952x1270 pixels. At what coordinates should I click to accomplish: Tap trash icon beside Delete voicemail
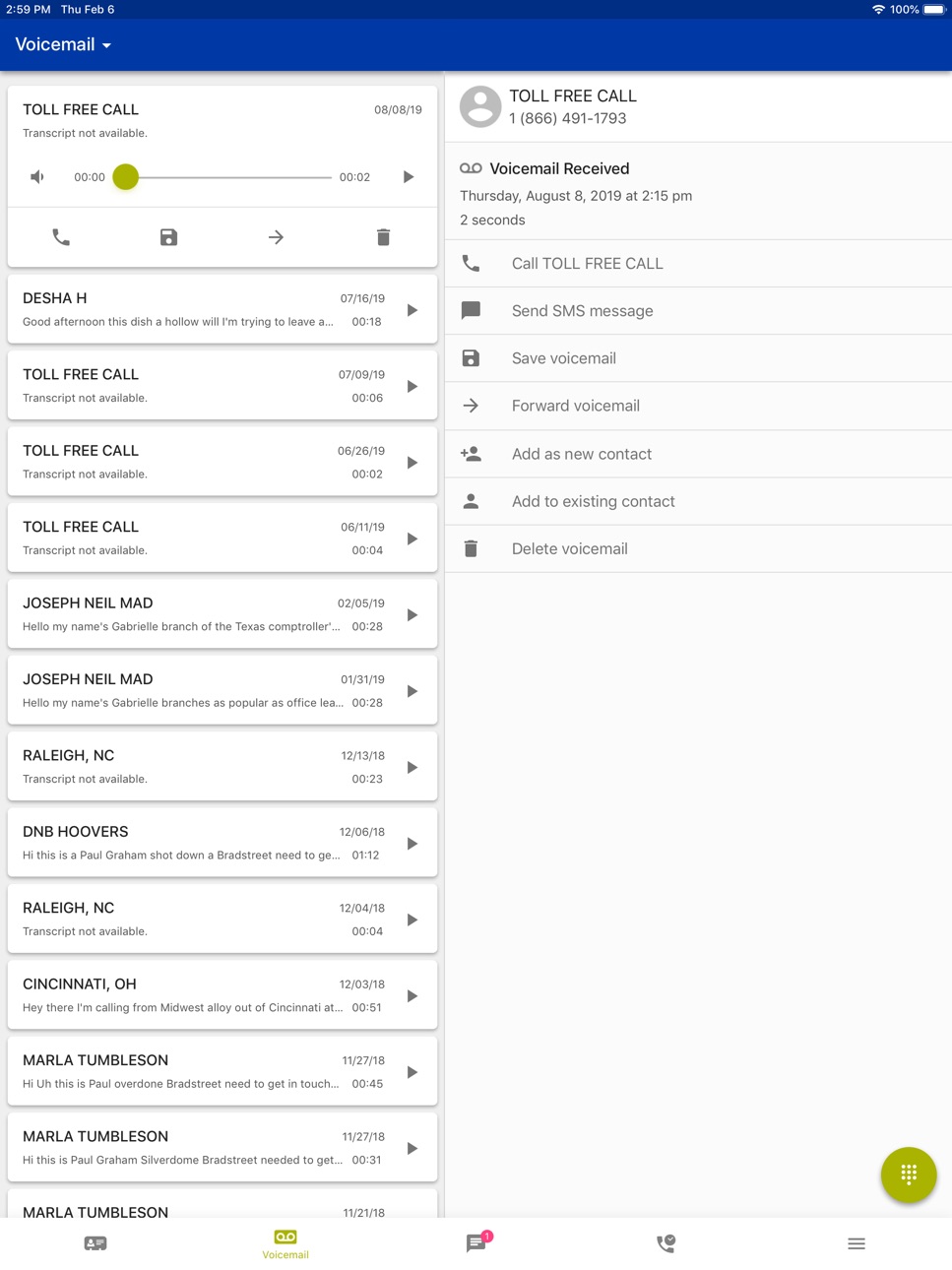(471, 548)
